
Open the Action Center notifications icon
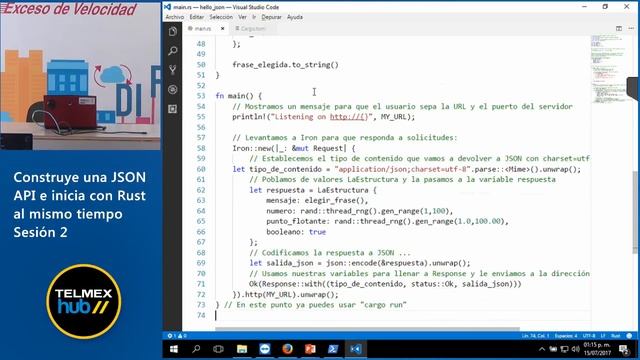click(x=624, y=349)
